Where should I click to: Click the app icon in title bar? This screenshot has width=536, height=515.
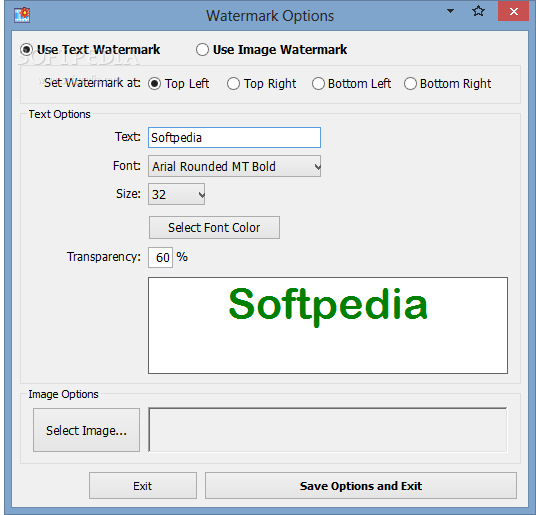pyautogui.click(x=22, y=15)
